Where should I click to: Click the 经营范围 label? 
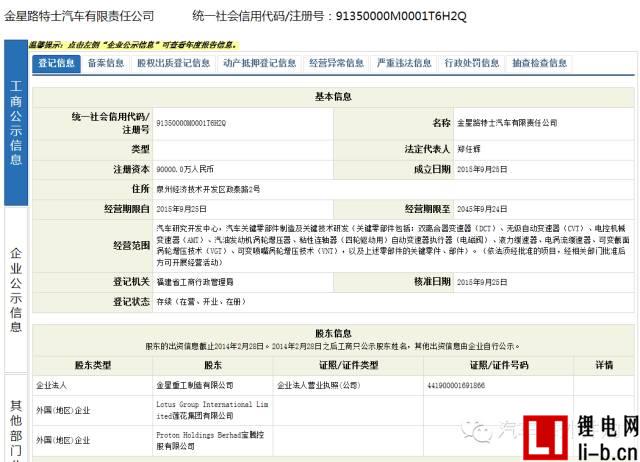tap(131, 245)
